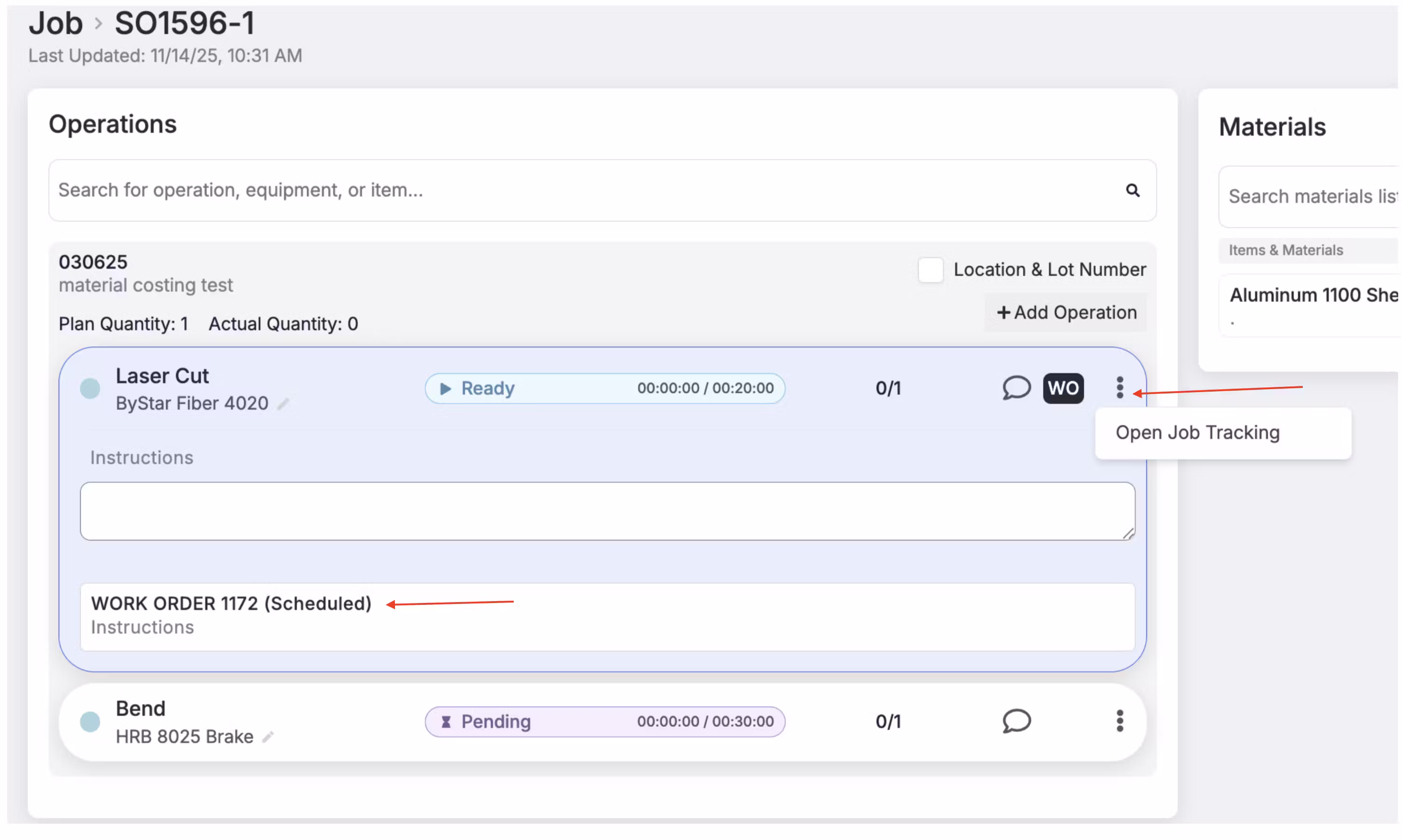Edit HRB 8025 Brake equipment pencil icon

[268, 737]
